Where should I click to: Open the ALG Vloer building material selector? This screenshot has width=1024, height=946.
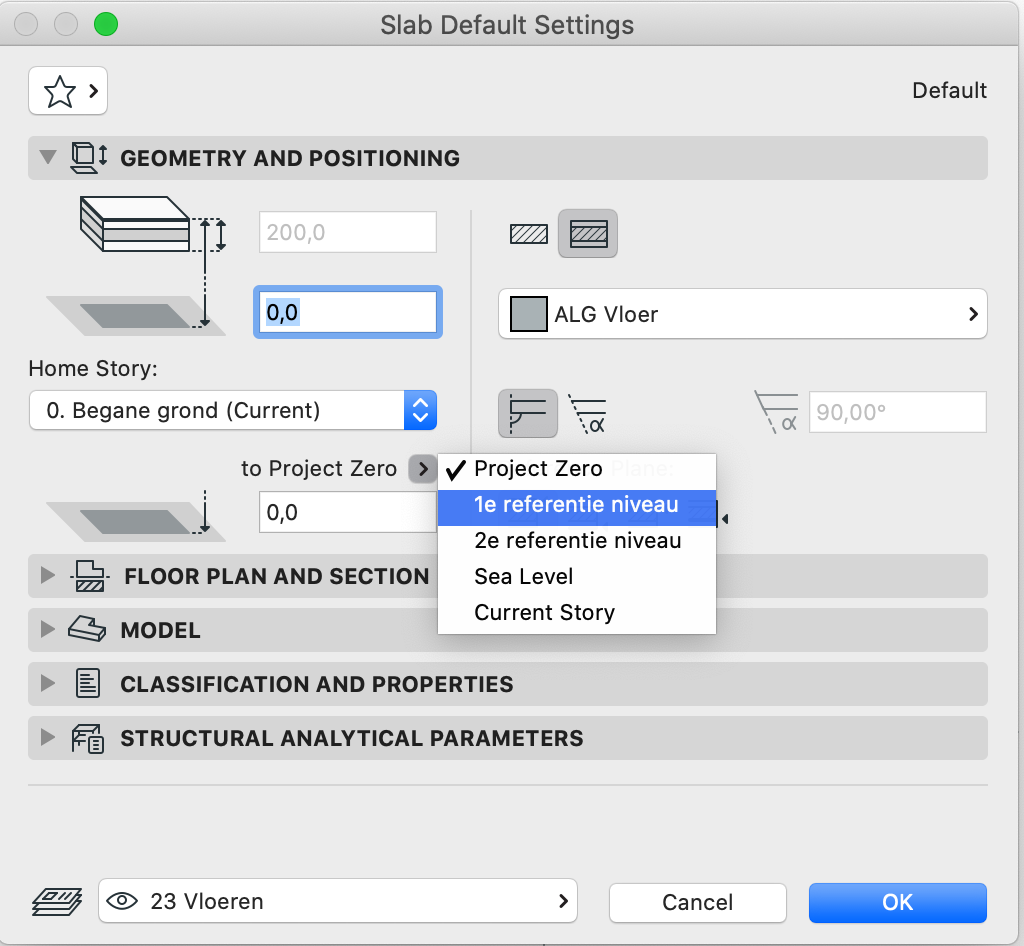click(743, 314)
